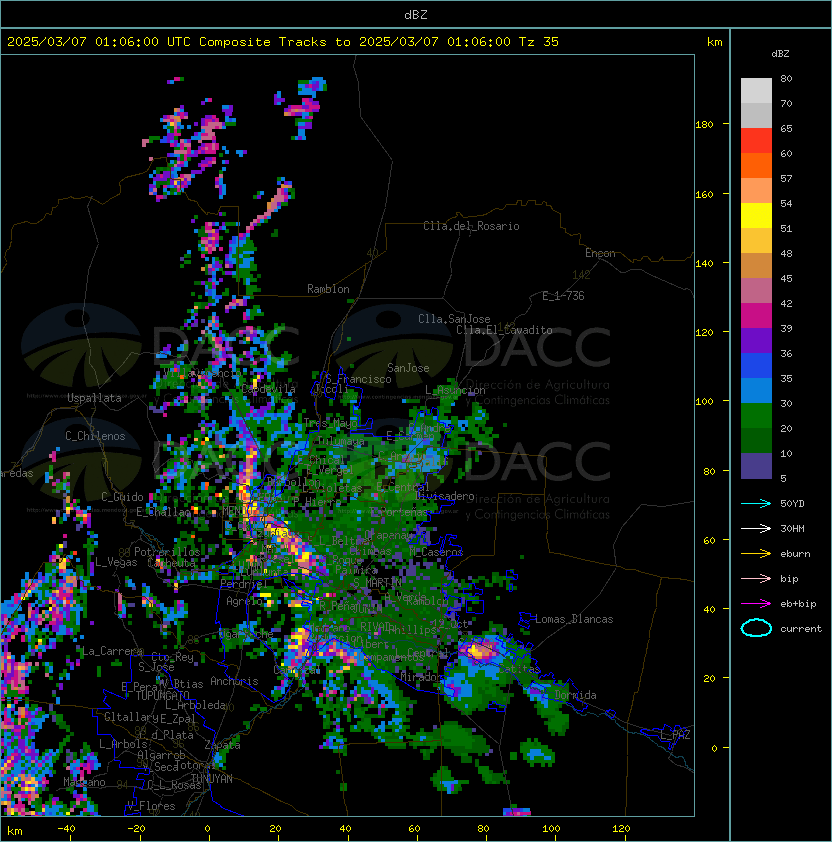Select the purple 36-39 dBZ legend swatch

[756, 340]
